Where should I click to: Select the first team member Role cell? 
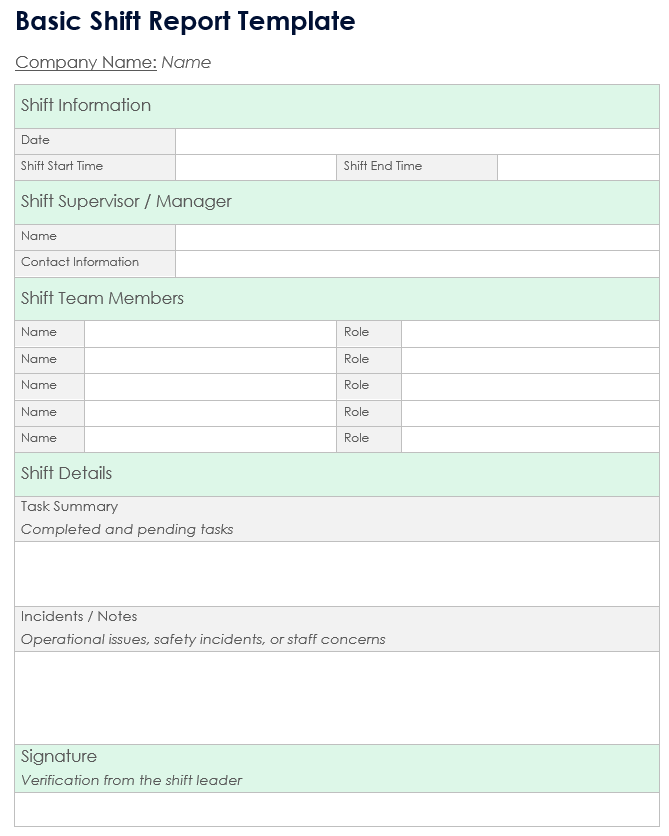tap(529, 333)
